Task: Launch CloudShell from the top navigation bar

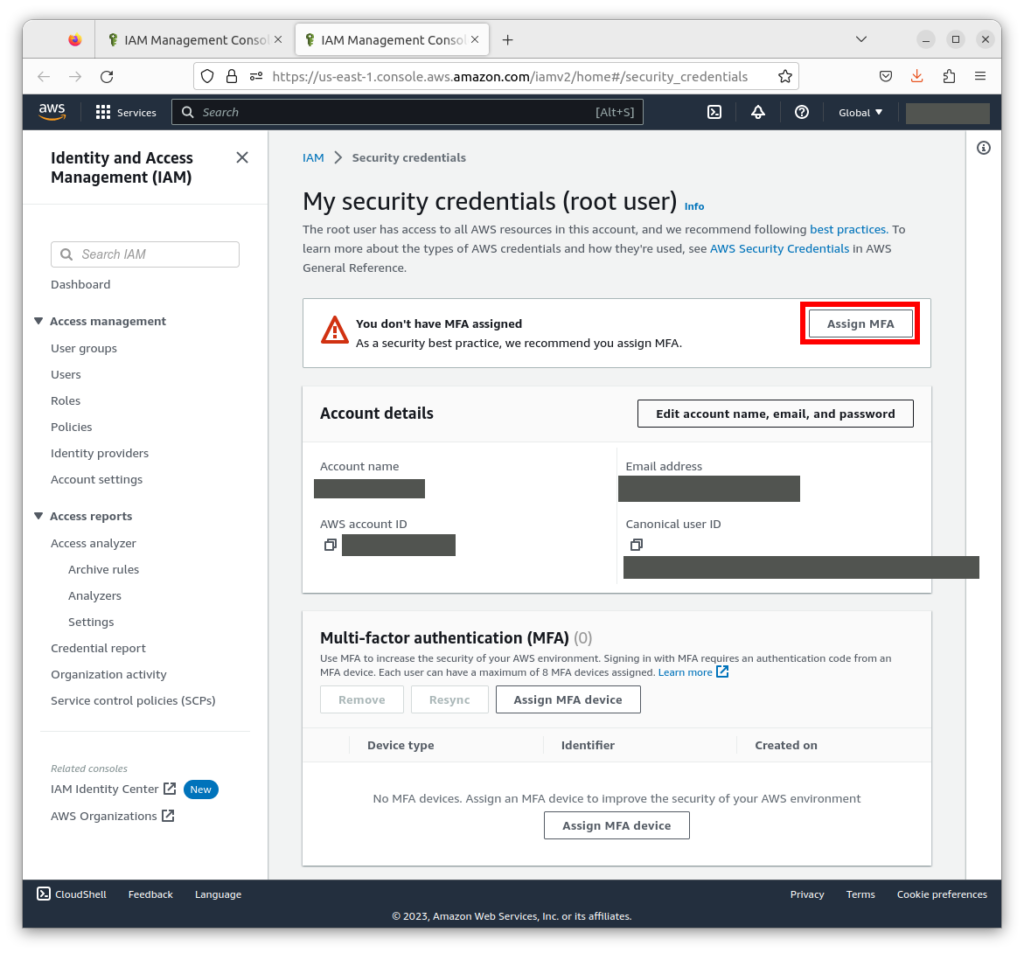Action: 714,112
